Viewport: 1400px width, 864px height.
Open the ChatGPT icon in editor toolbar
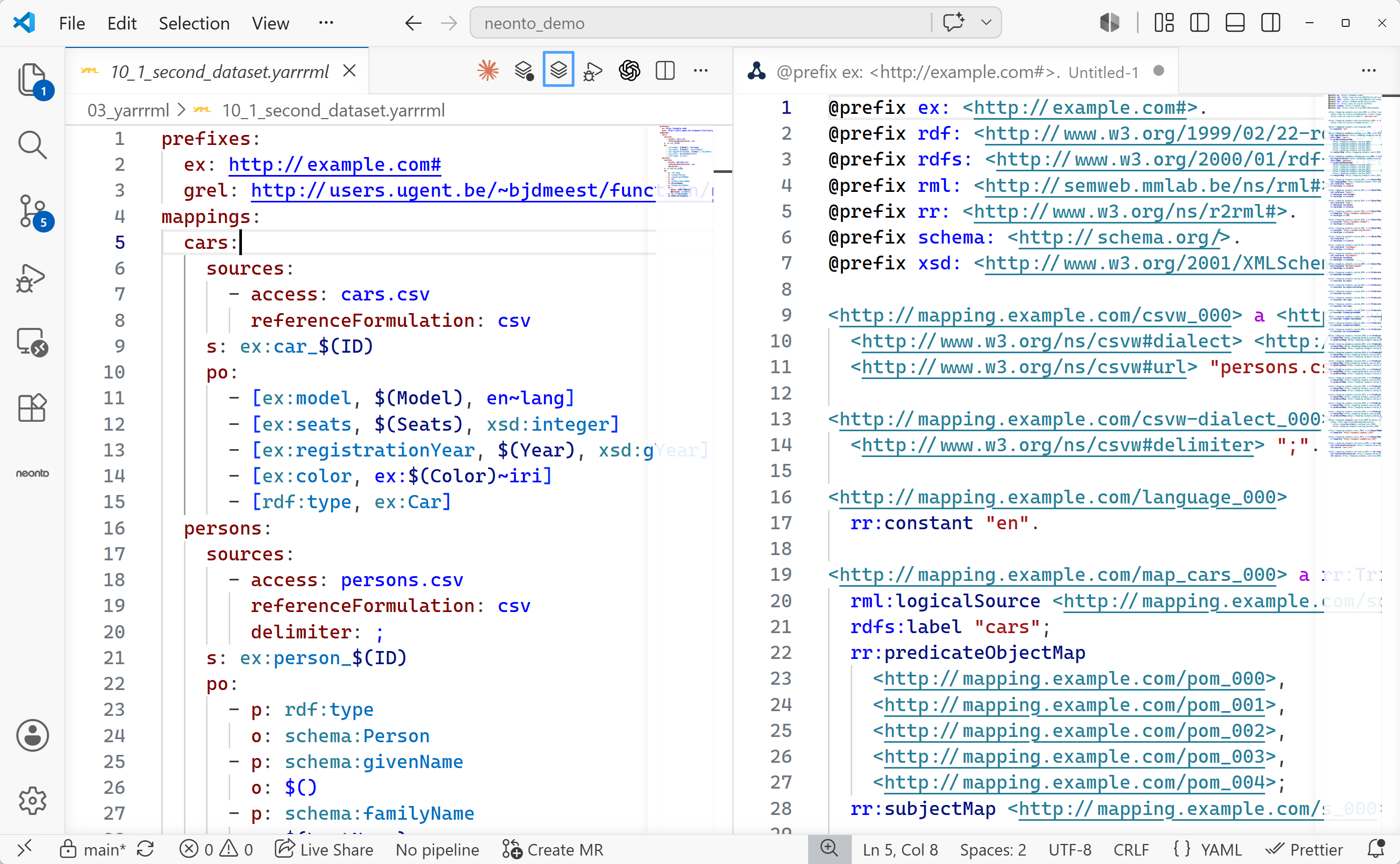(629, 71)
